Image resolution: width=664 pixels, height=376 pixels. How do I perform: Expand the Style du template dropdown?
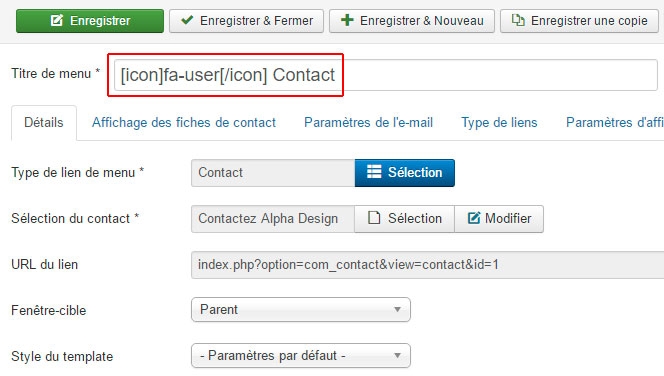tap(301, 355)
